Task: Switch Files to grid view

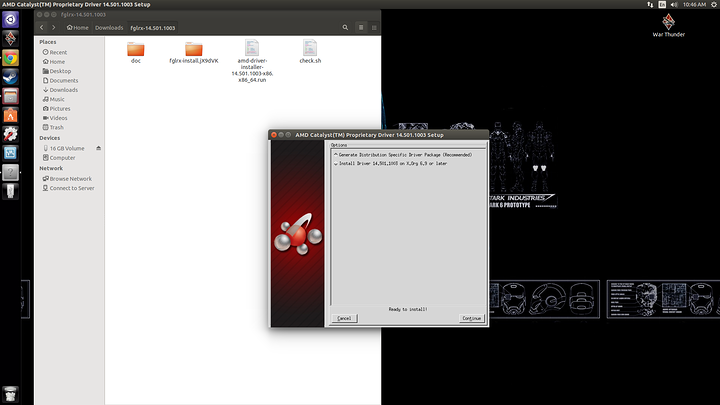Action: click(374, 28)
